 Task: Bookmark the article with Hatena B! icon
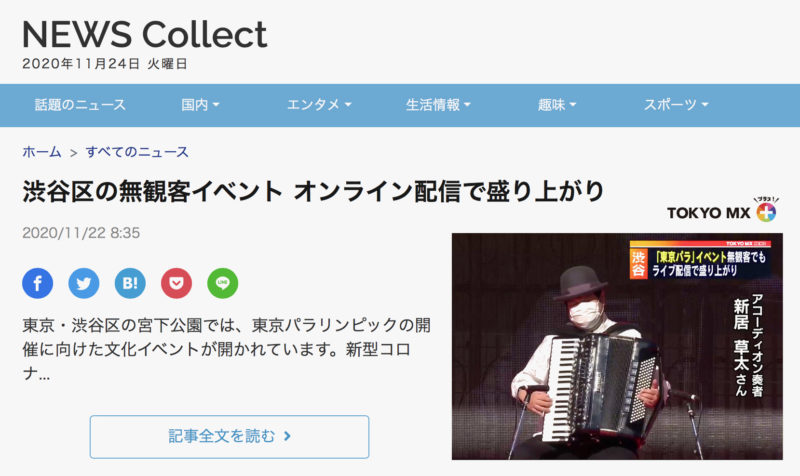(130, 283)
